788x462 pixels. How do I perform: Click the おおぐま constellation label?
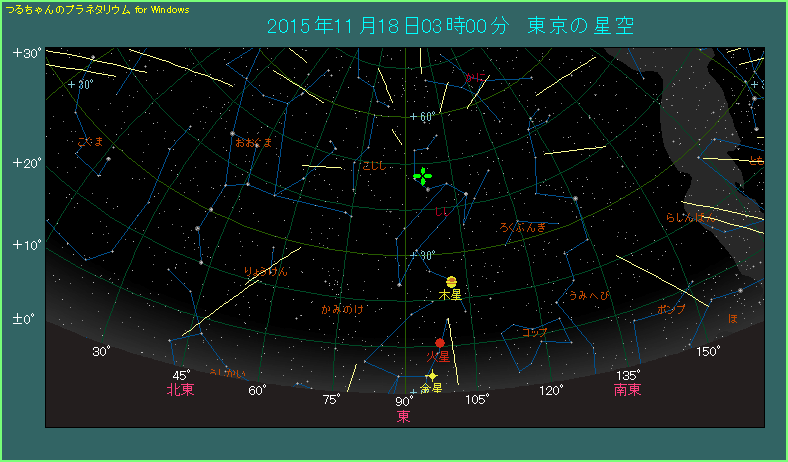click(x=253, y=143)
